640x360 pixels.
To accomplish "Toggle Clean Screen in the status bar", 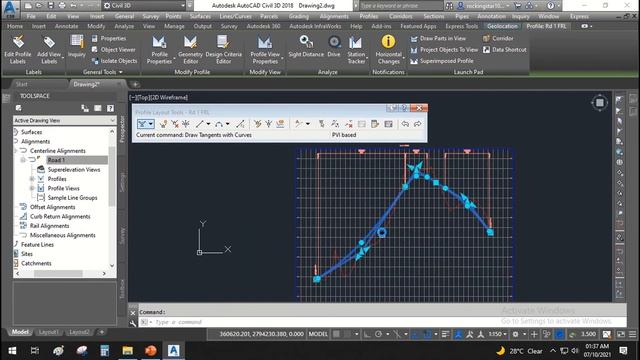I will click(x=621, y=334).
